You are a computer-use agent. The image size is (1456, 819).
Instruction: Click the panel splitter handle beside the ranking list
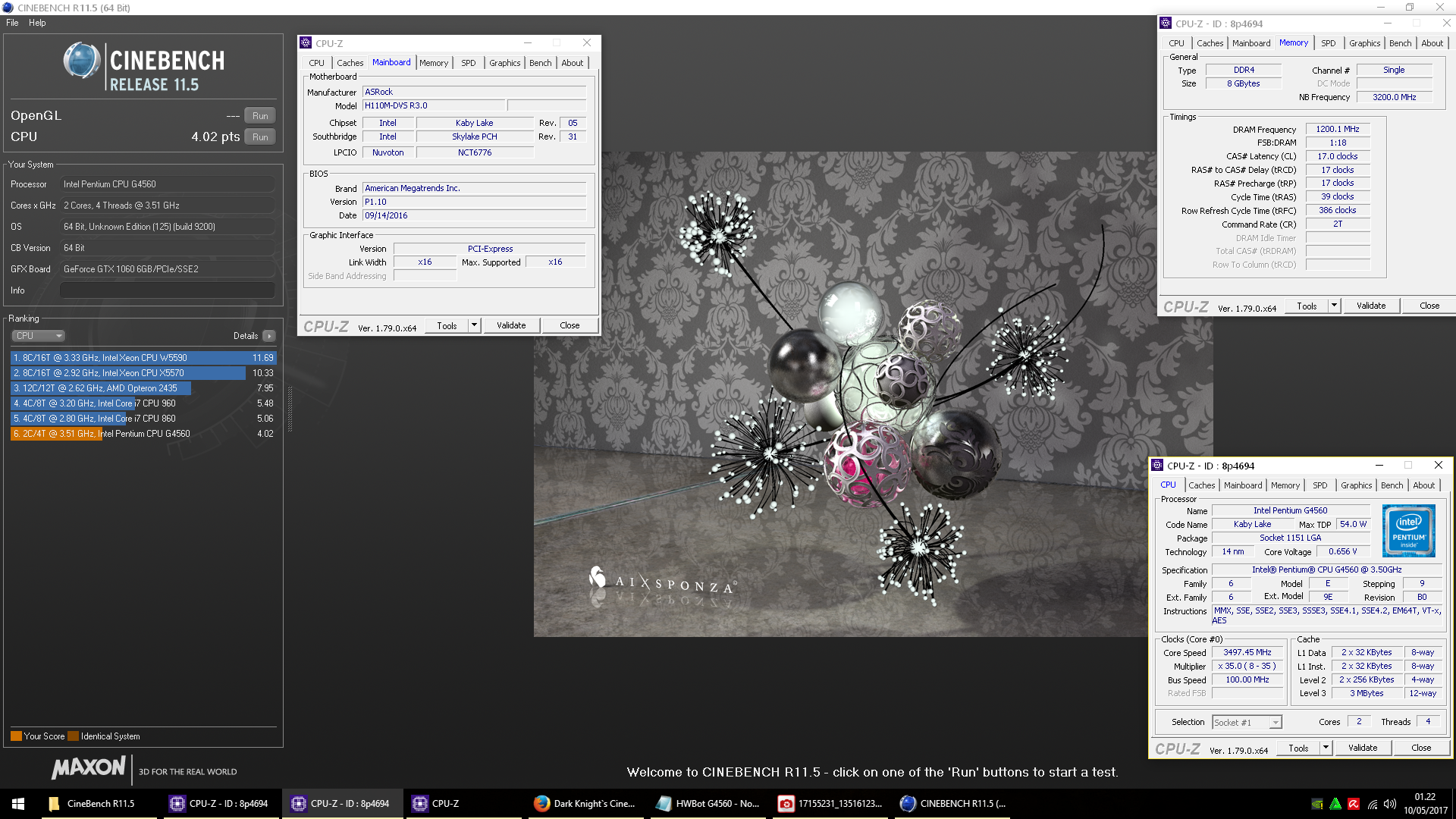point(290,409)
